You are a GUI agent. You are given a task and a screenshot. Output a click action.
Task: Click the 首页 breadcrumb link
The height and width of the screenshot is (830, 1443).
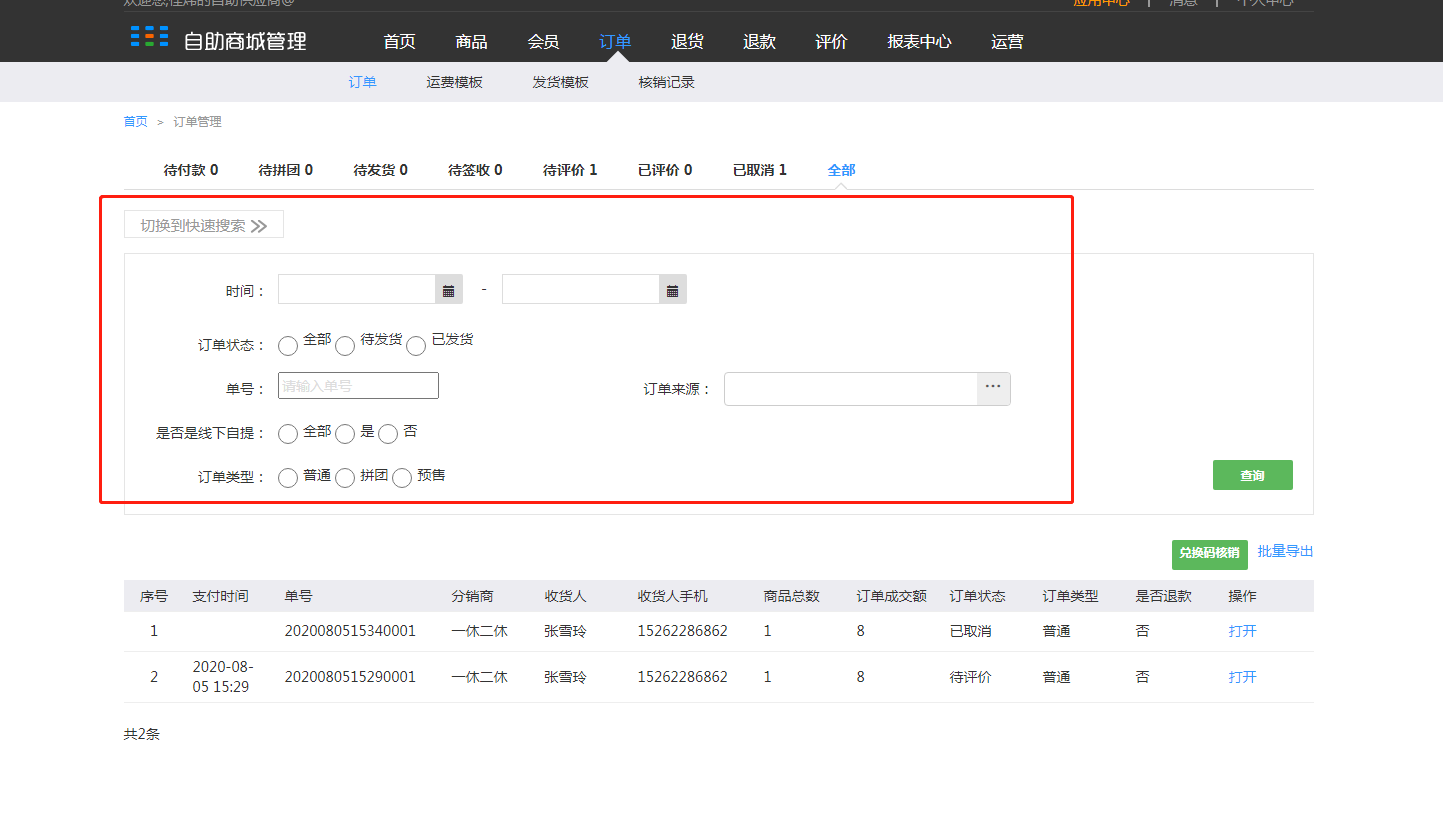pyautogui.click(x=135, y=122)
